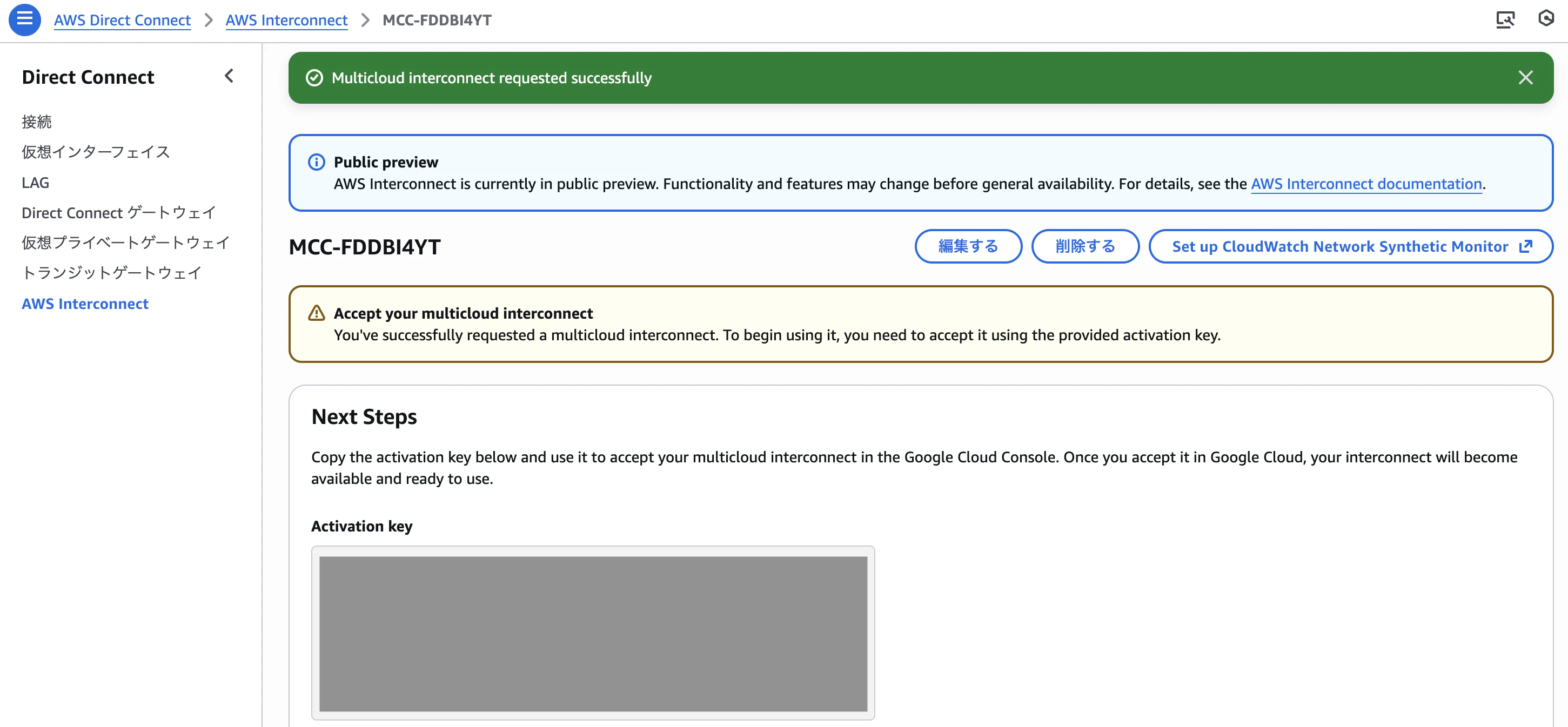The image size is (1568, 727).
Task: Select 接続 in the sidebar
Action: (37, 122)
